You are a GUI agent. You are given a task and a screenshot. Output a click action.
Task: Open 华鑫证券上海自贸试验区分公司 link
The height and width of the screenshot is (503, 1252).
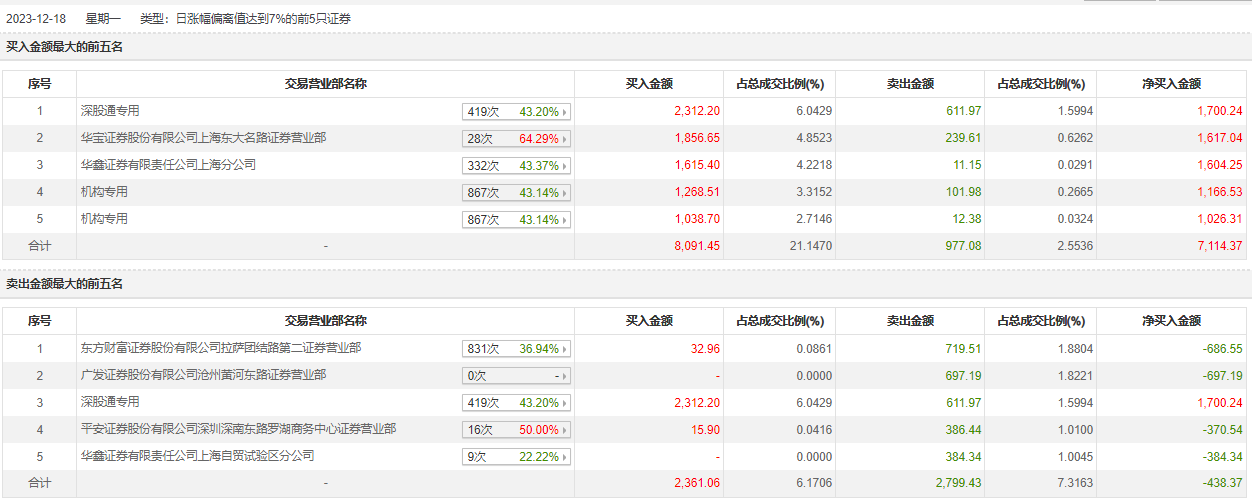click(197, 456)
